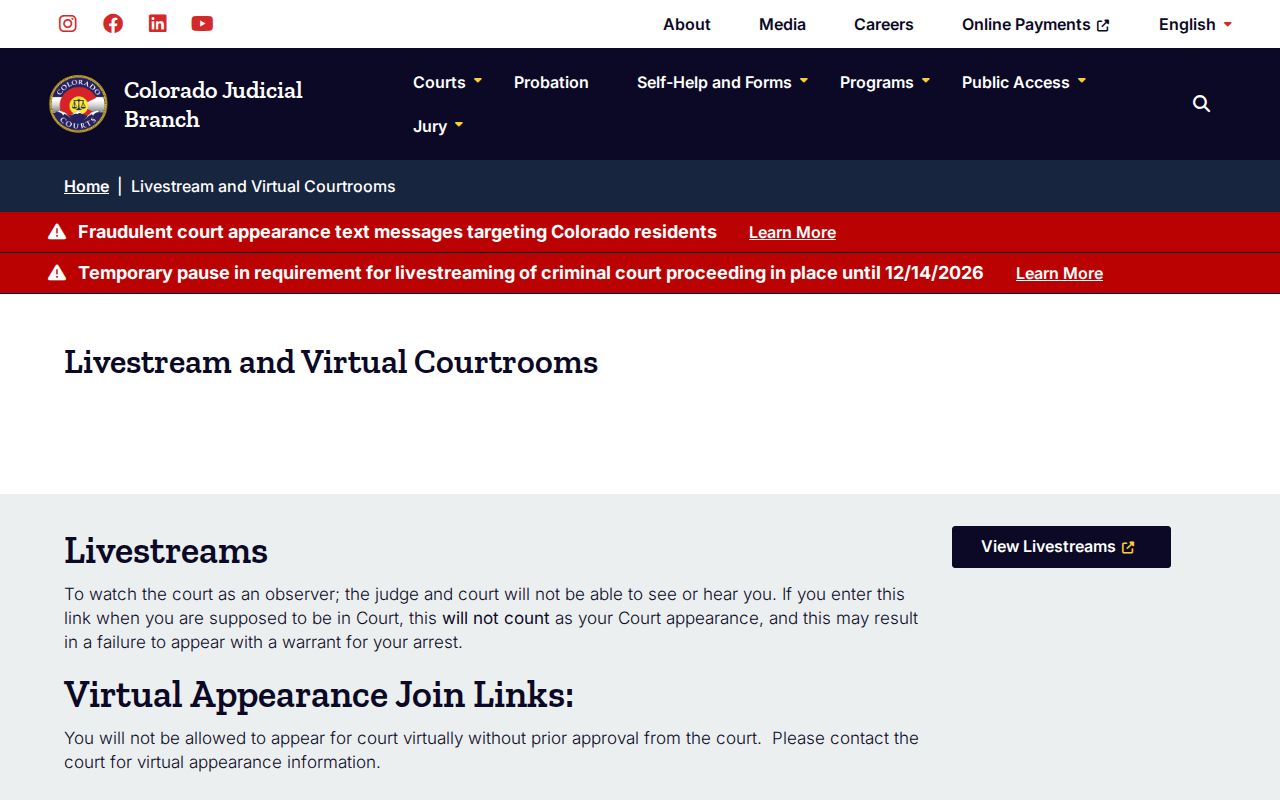Click the Colorado Courts seal logo
The width and height of the screenshot is (1280, 800).
(78, 104)
